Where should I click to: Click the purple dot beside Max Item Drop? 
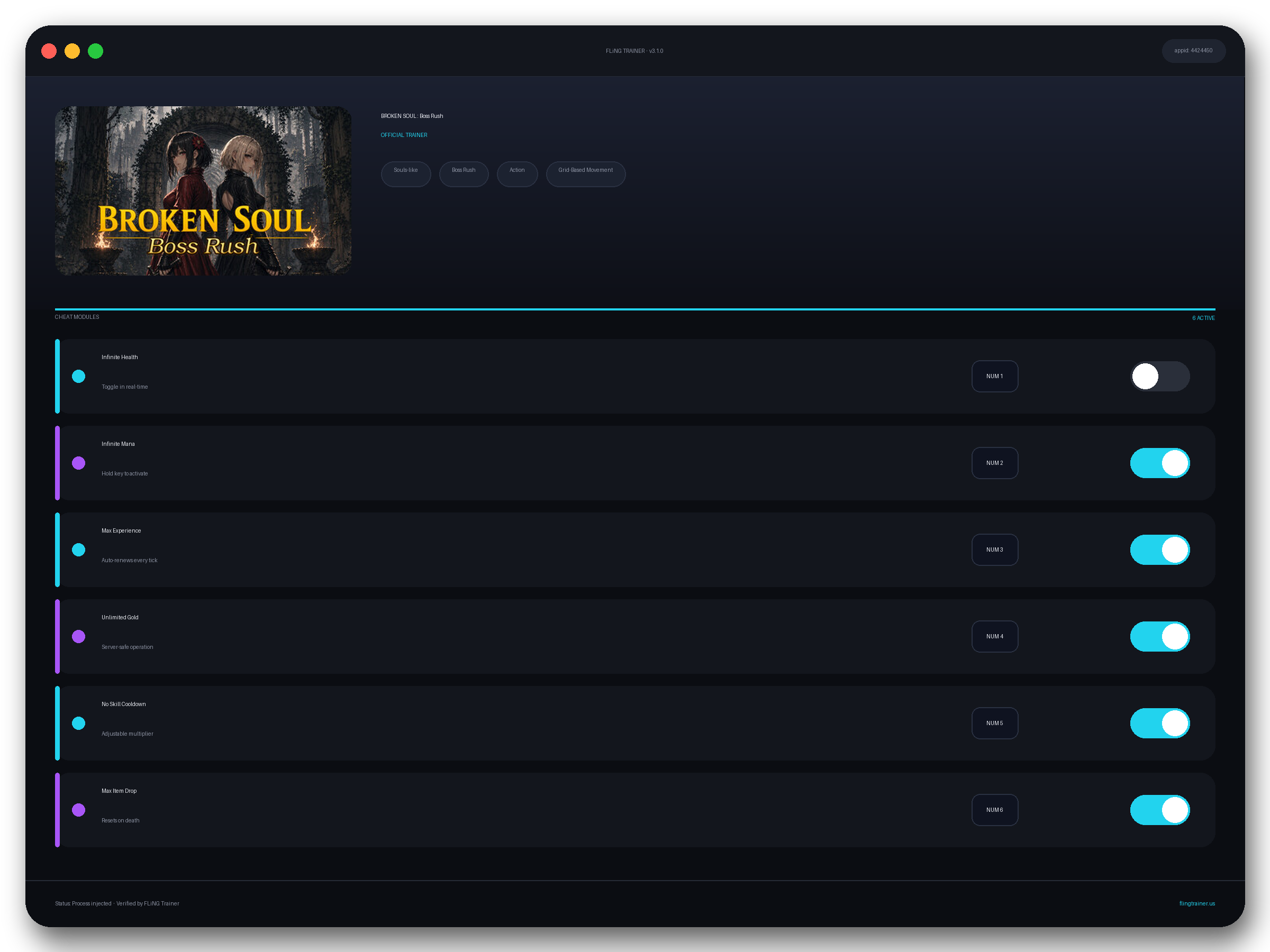[79, 810]
